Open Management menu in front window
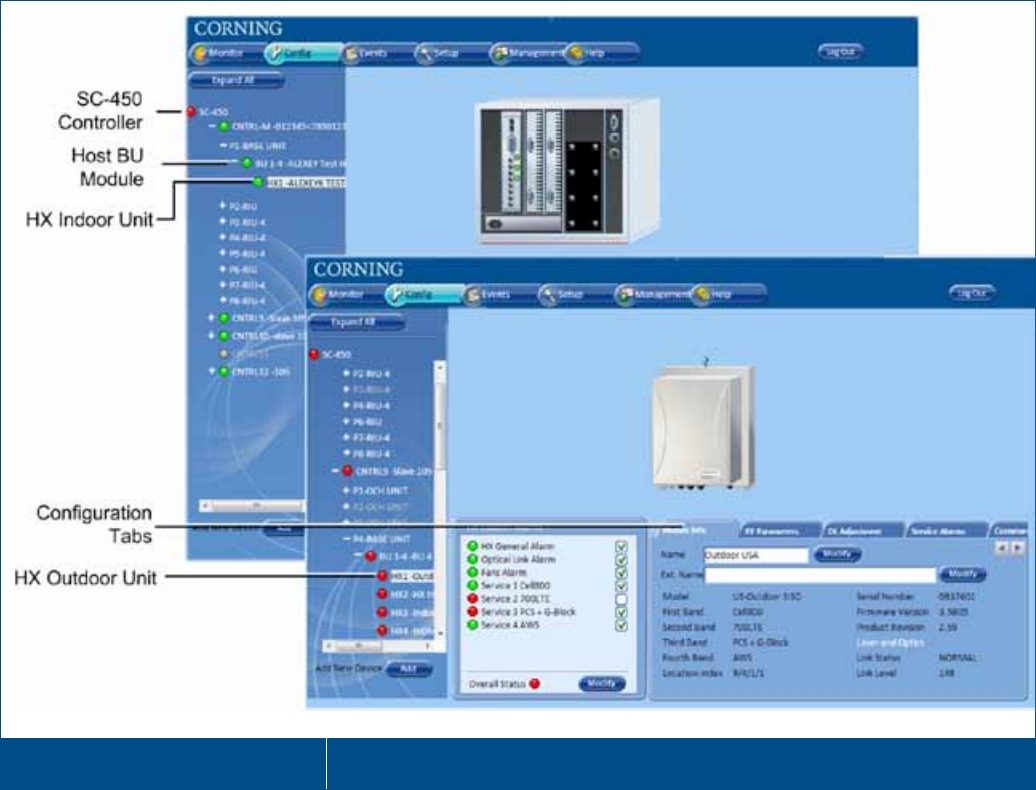This screenshot has height=790, width=1036. coord(654,295)
